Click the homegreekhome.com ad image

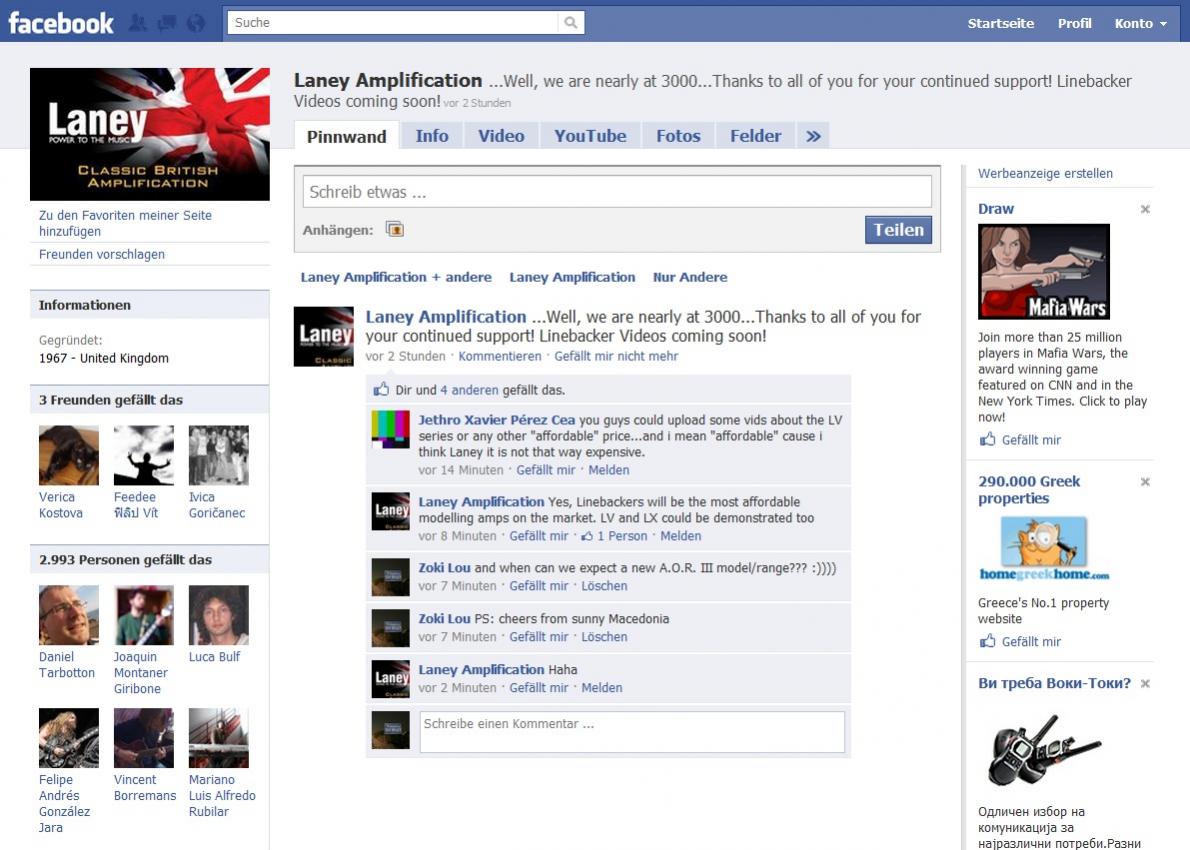pyautogui.click(x=1044, y=549)
